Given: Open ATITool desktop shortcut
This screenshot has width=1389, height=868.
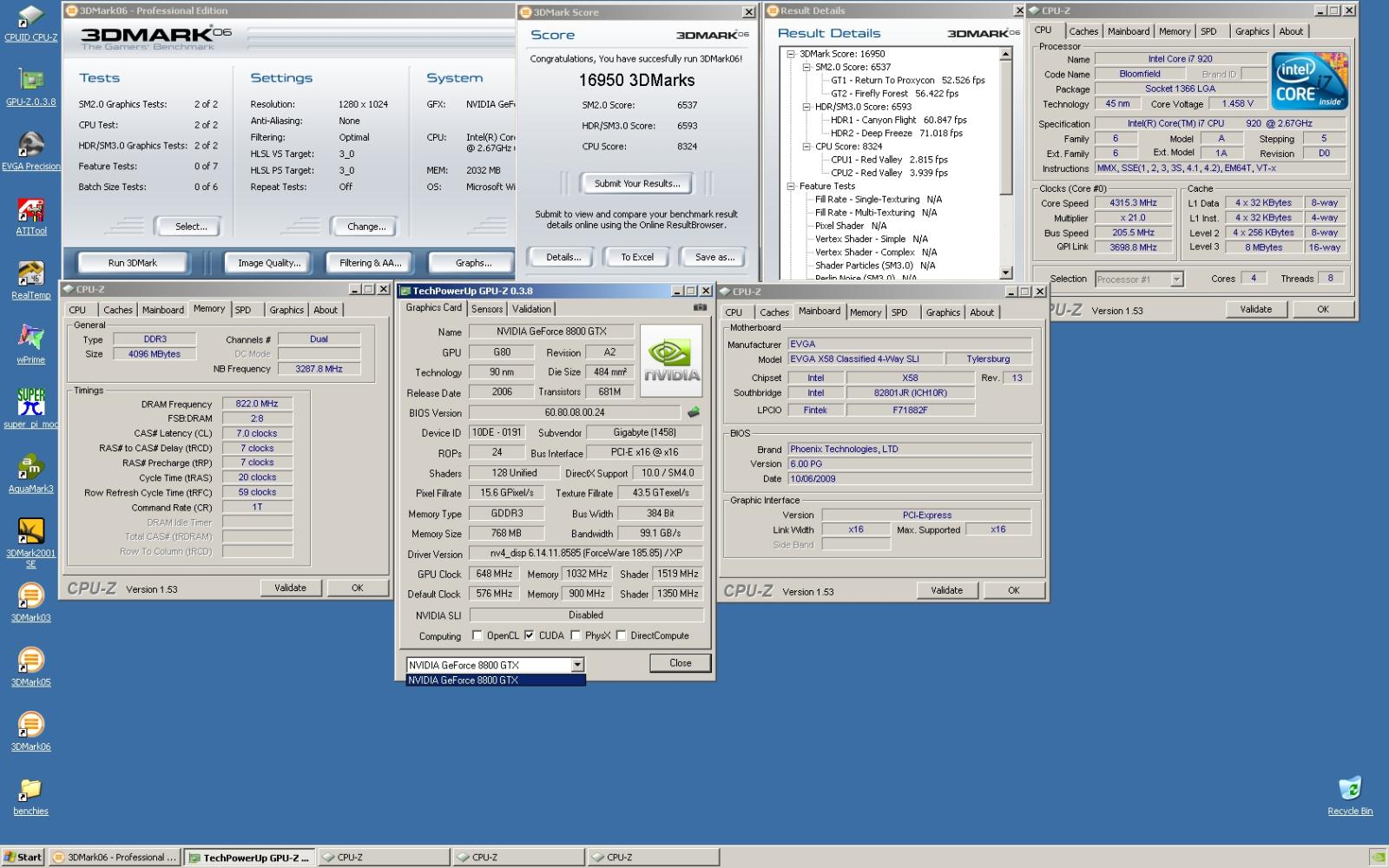Looking at the screenshot, I should point(30,216).
